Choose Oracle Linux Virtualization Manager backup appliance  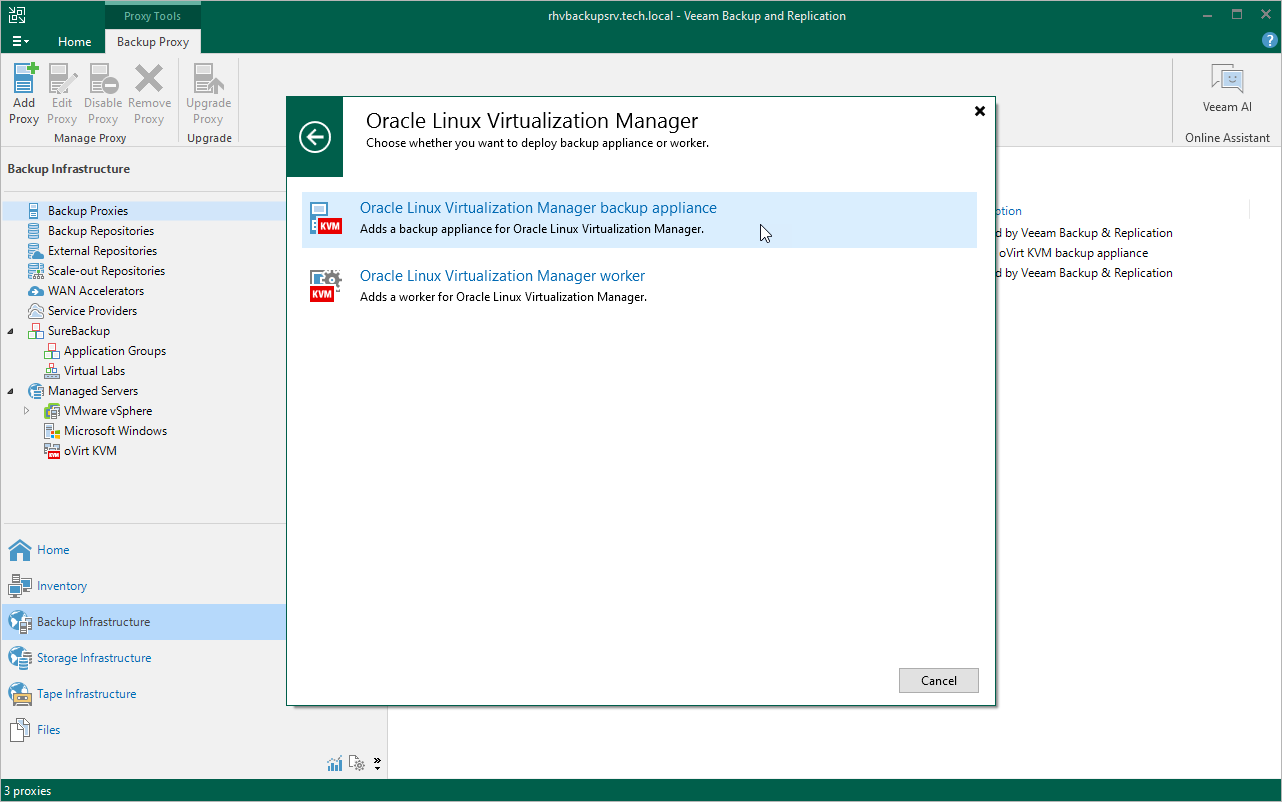click(x=639, y=220)
